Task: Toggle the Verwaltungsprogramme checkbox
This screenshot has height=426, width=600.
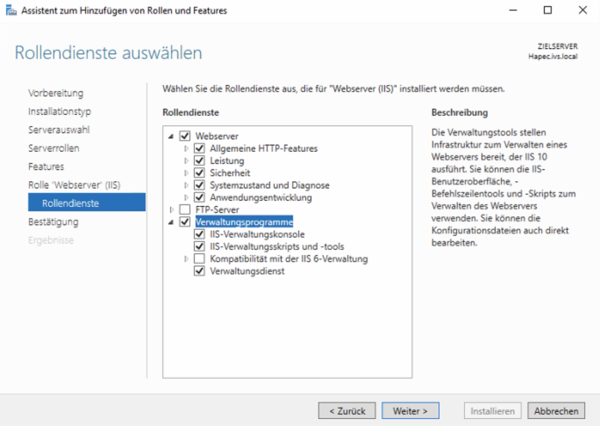Action: 185,222
